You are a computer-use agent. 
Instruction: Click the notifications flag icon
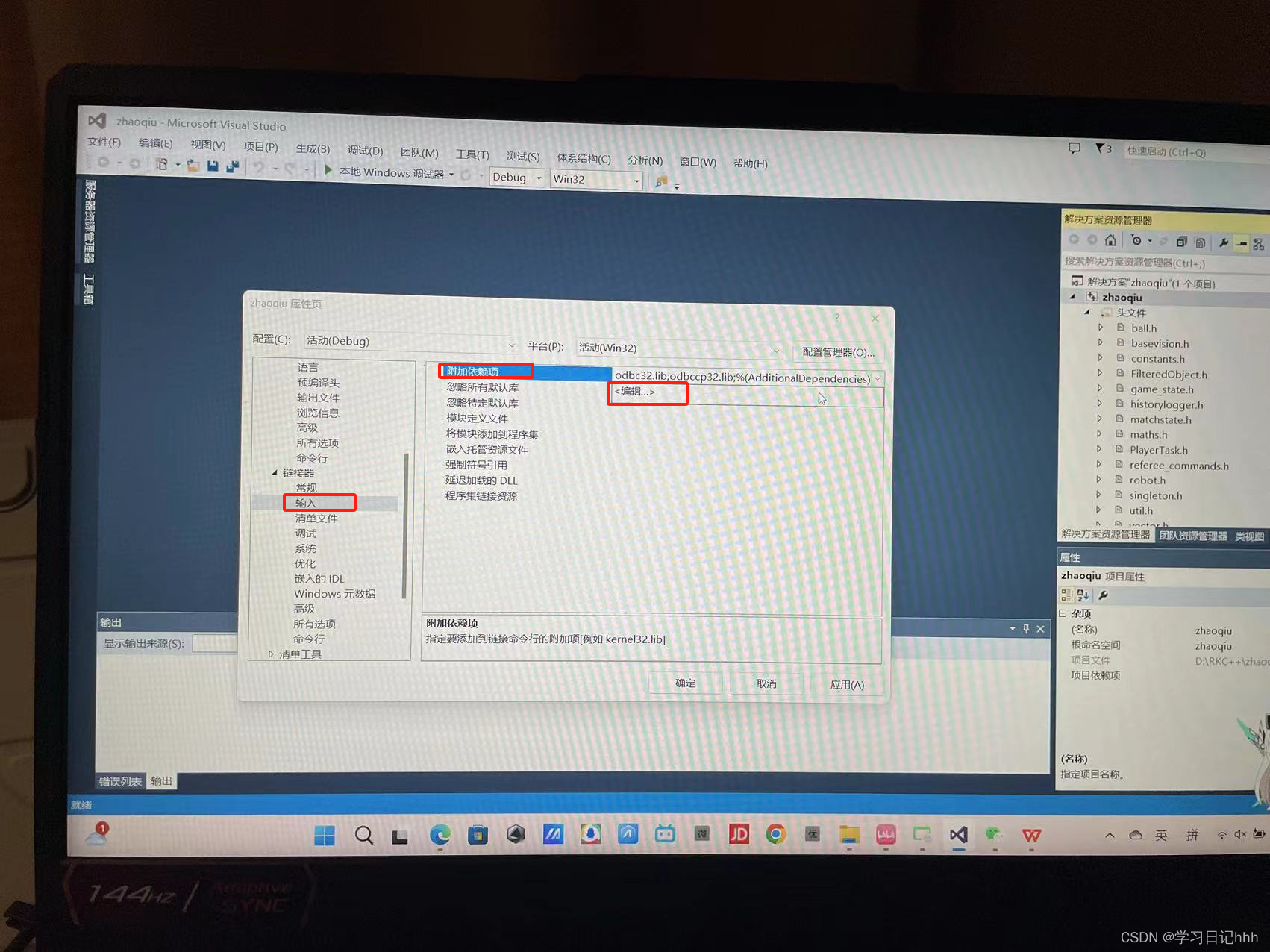(x=1100, y=148)
